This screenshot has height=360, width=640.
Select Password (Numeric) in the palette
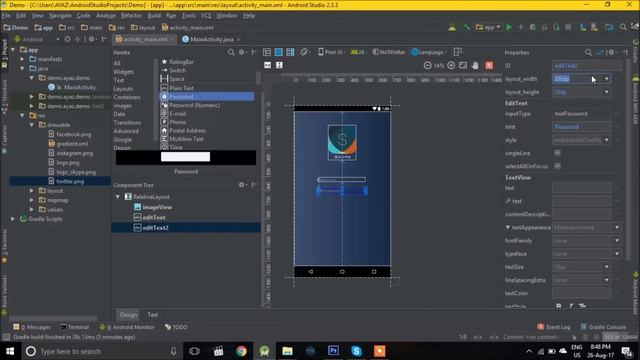pyautogui.click(x=194, y=105)
